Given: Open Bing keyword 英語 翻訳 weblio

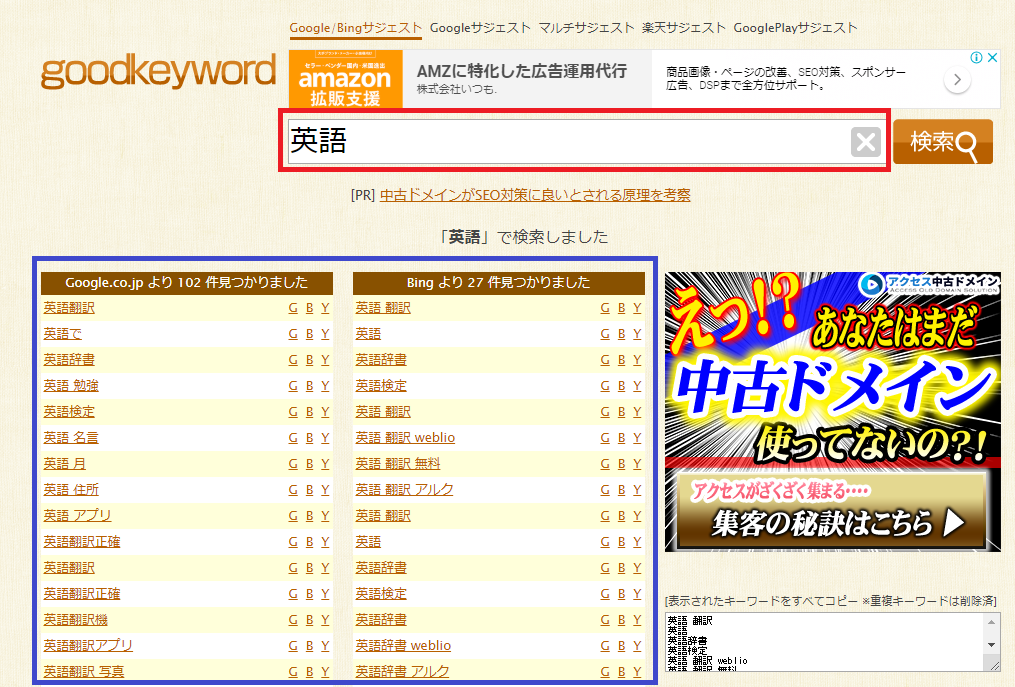Looking at the screenshot, I should [x=405, y=438].
